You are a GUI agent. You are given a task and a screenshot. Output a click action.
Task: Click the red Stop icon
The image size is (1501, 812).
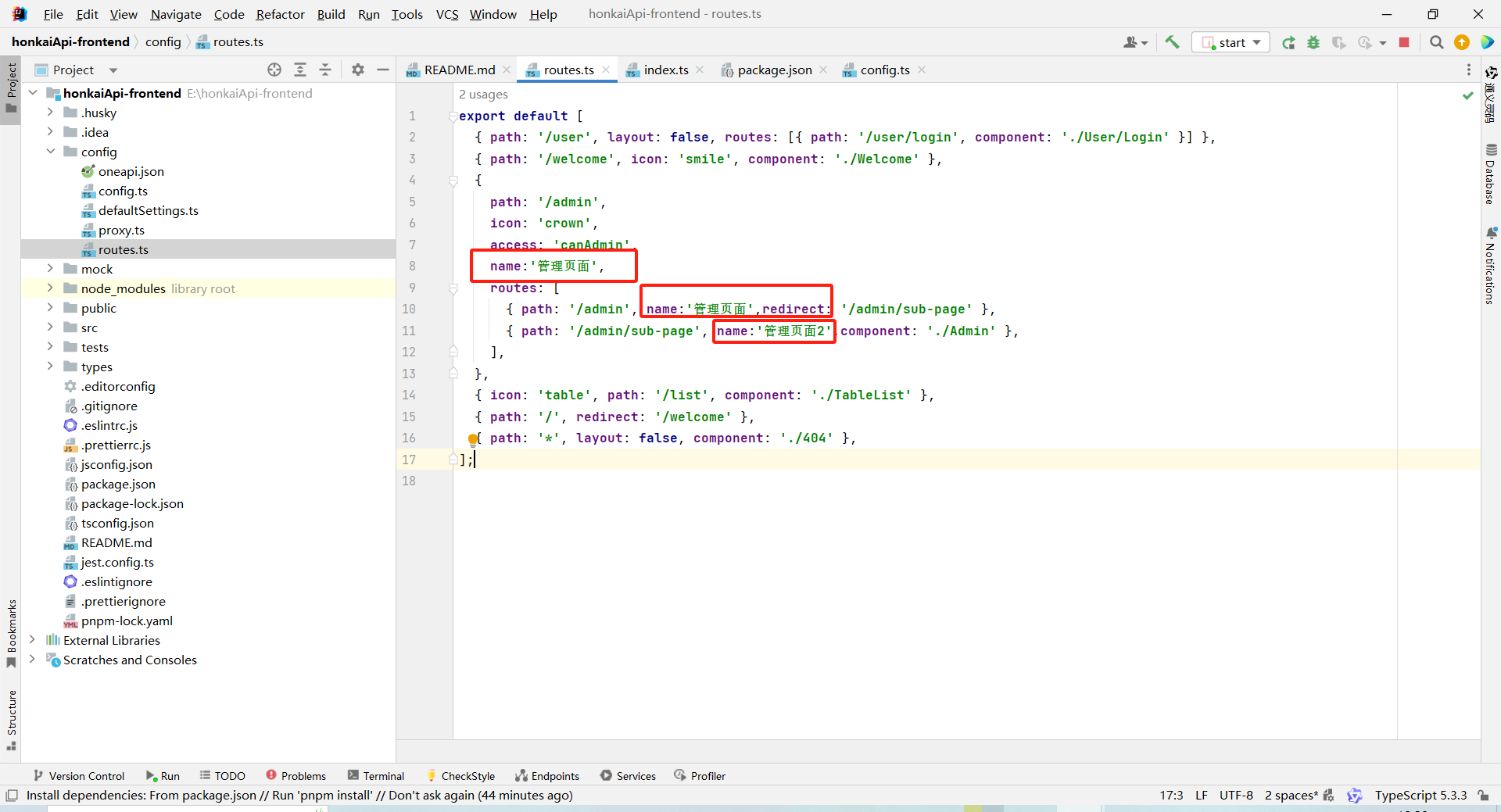tap(1404, 42)
